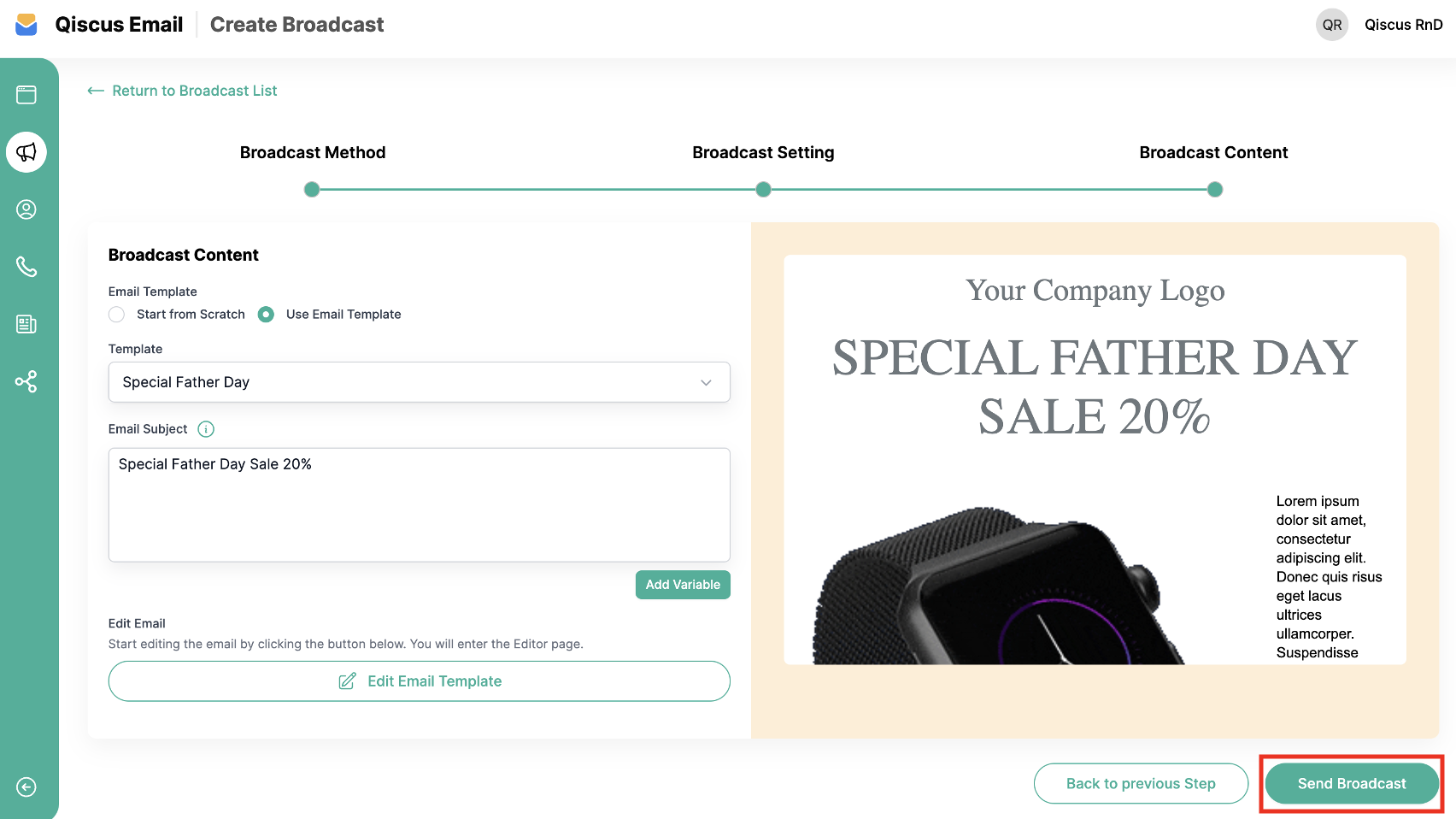Click the phone icon in sidebar
1456x819 pixels.
click(26, 267)
